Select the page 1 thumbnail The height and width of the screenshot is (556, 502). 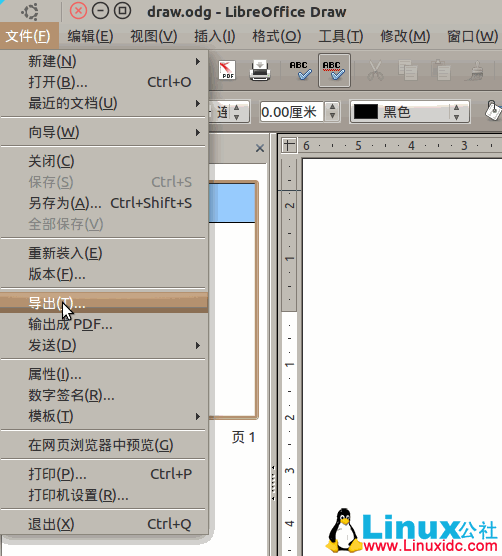click(x=232, y=300)
